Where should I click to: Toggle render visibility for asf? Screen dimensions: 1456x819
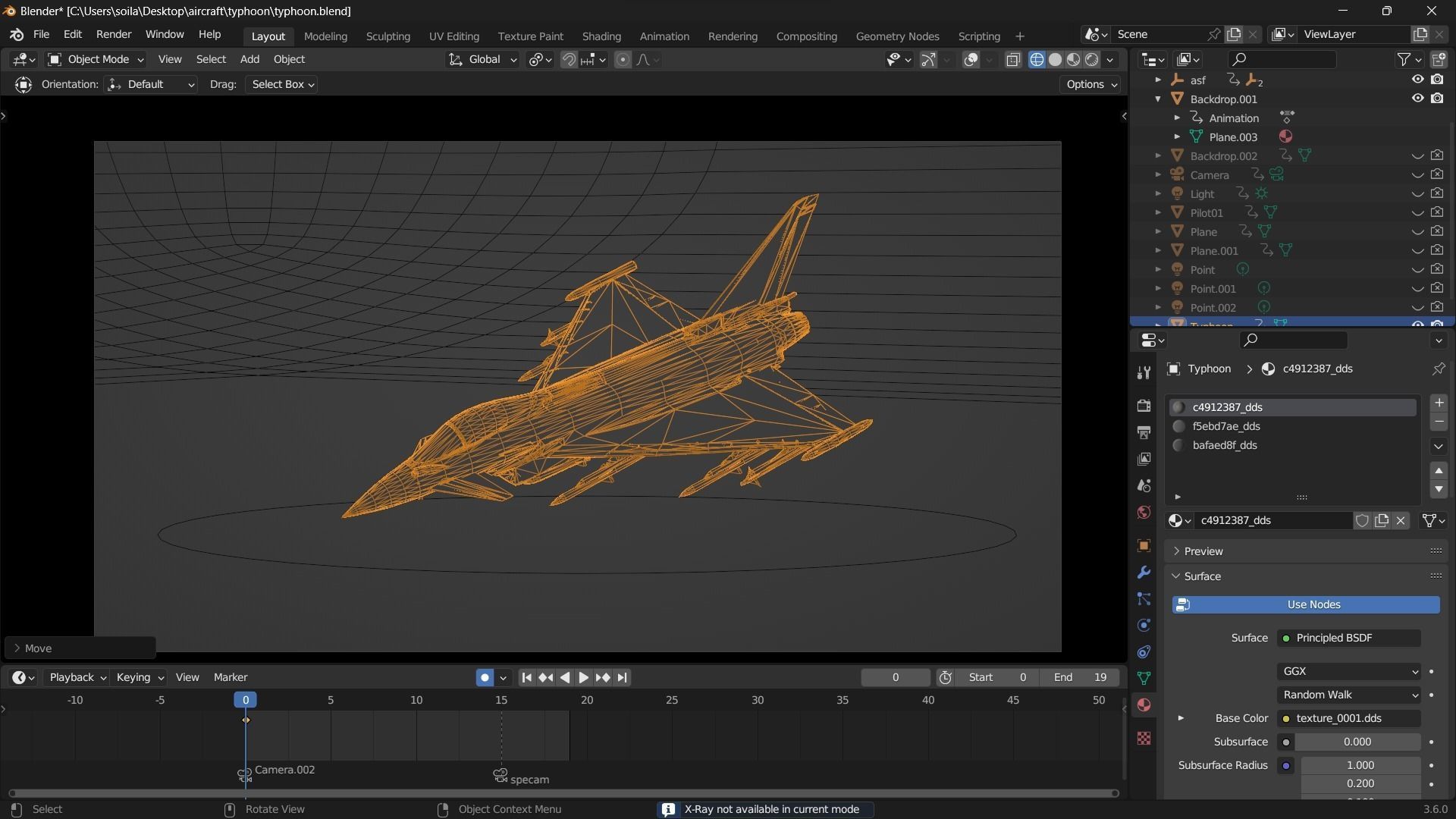1437,80
